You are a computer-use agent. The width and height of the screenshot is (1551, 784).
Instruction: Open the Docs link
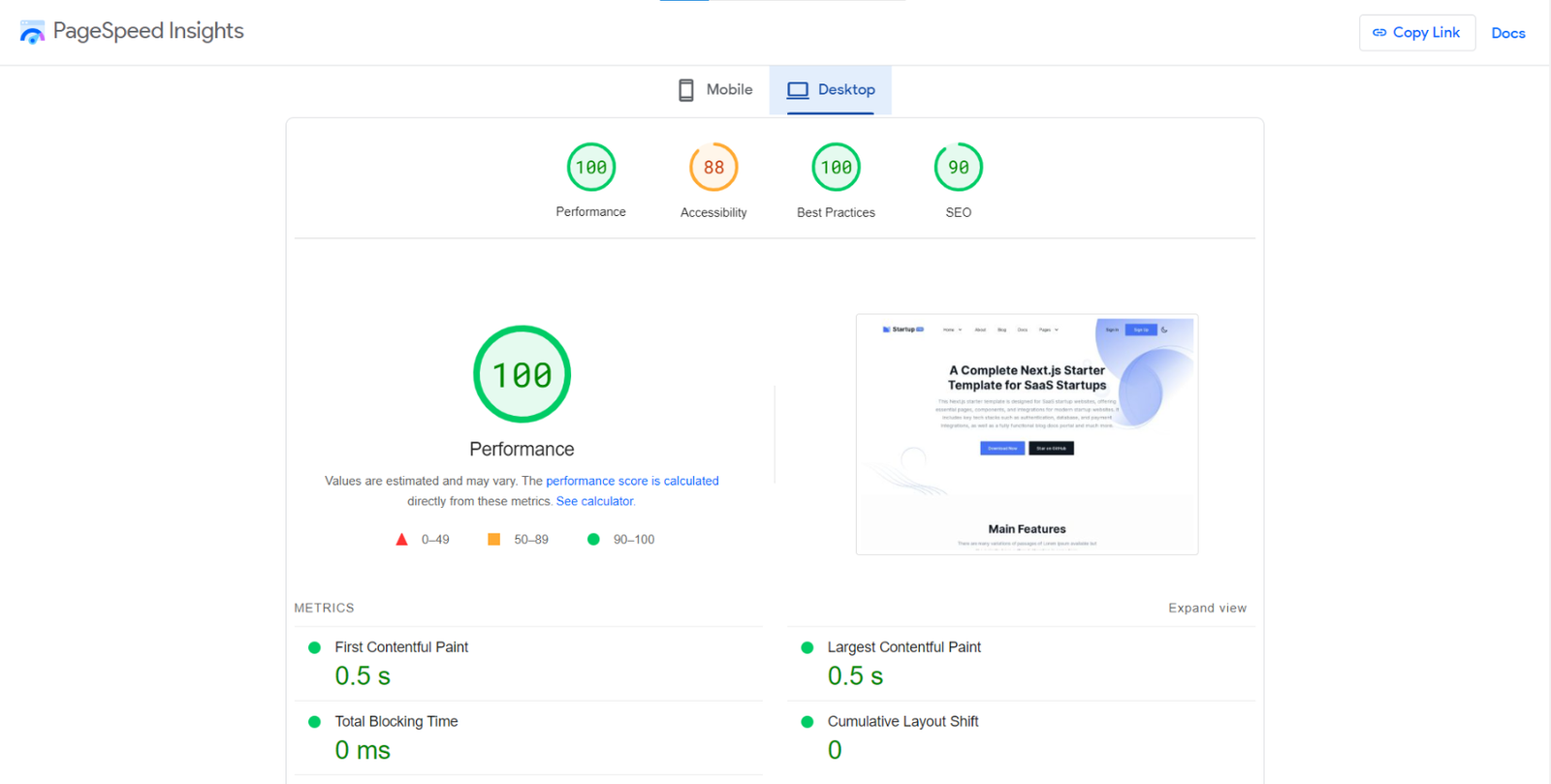pos(1508,33)
